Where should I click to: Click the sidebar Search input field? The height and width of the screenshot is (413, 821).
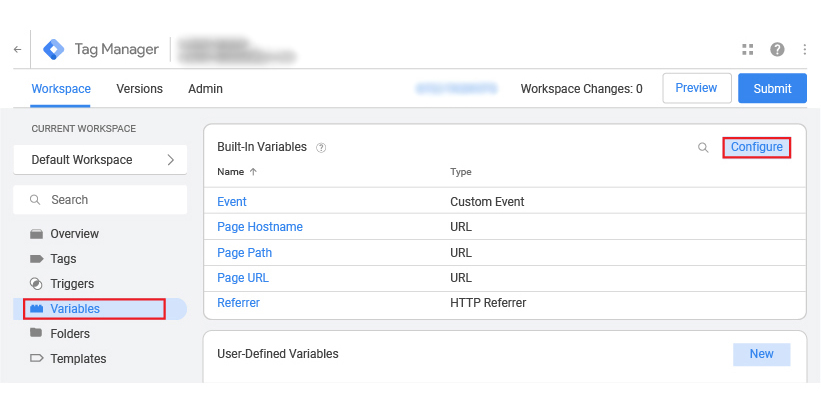(100, 200)
